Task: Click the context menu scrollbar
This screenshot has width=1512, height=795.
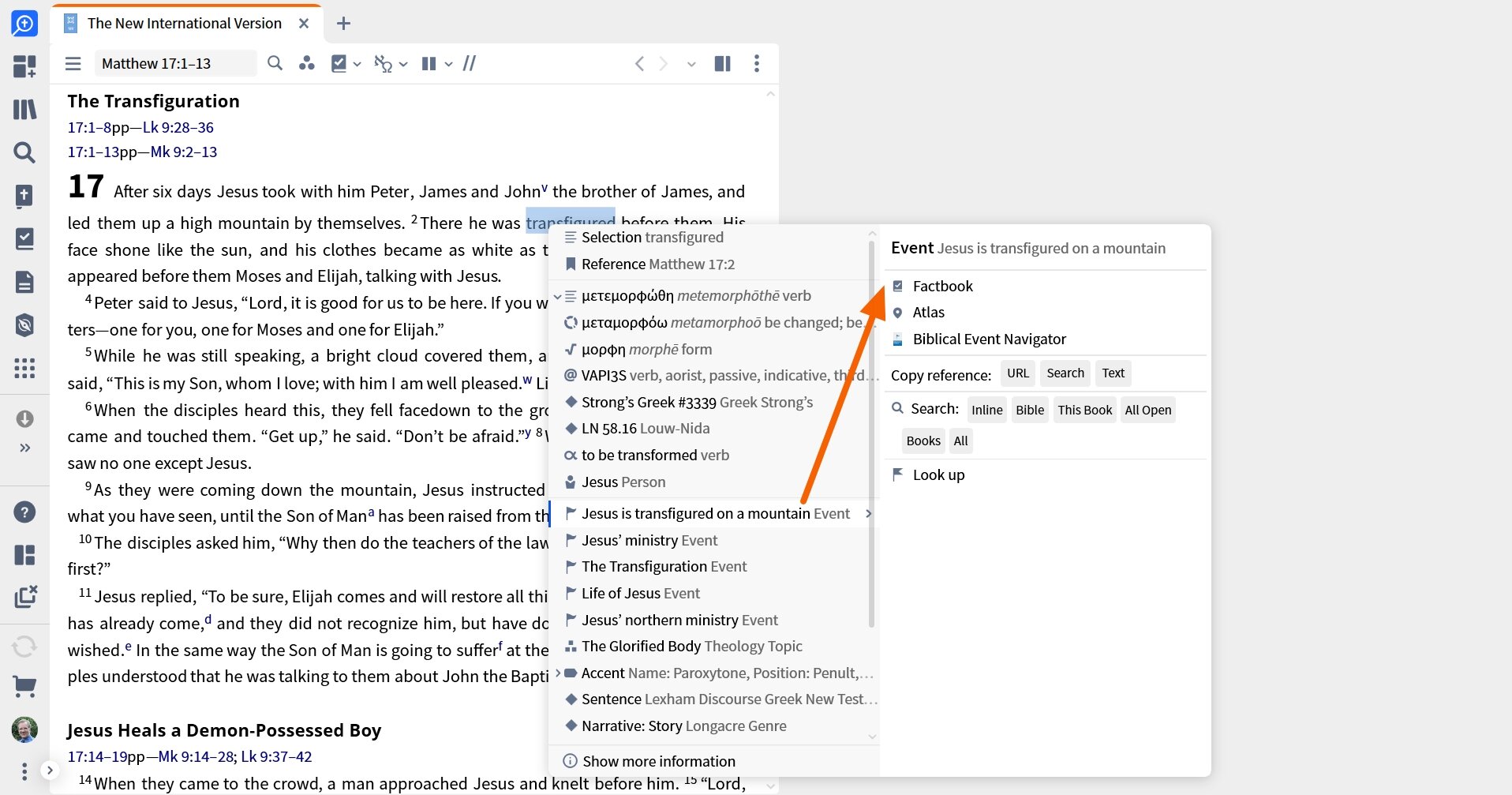Action: pos(871,434)
